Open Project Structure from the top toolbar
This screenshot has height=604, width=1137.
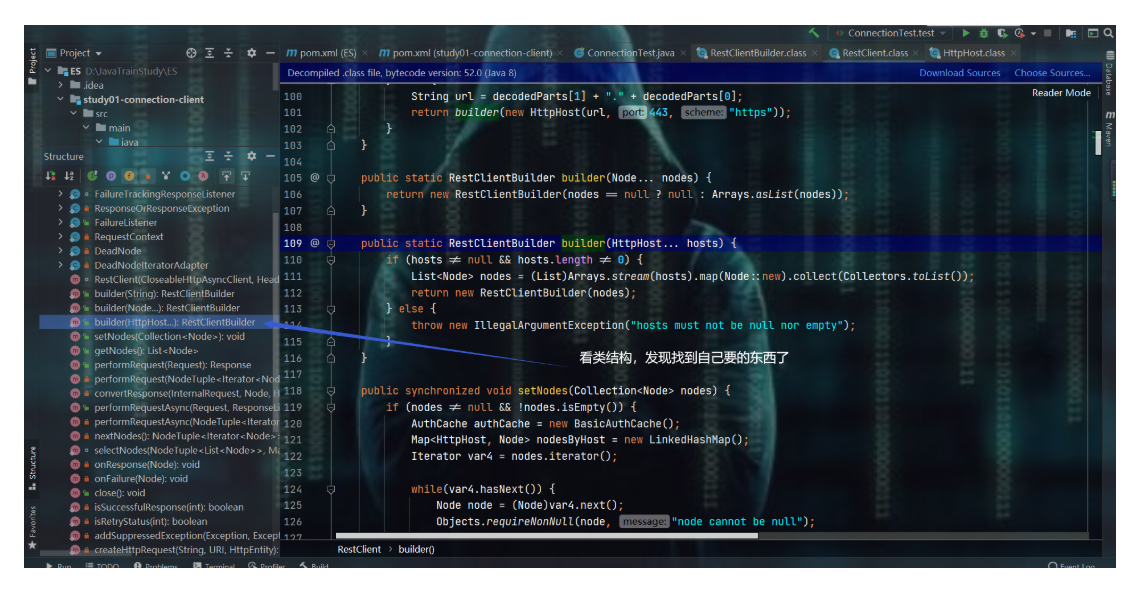coord(1071,33)
